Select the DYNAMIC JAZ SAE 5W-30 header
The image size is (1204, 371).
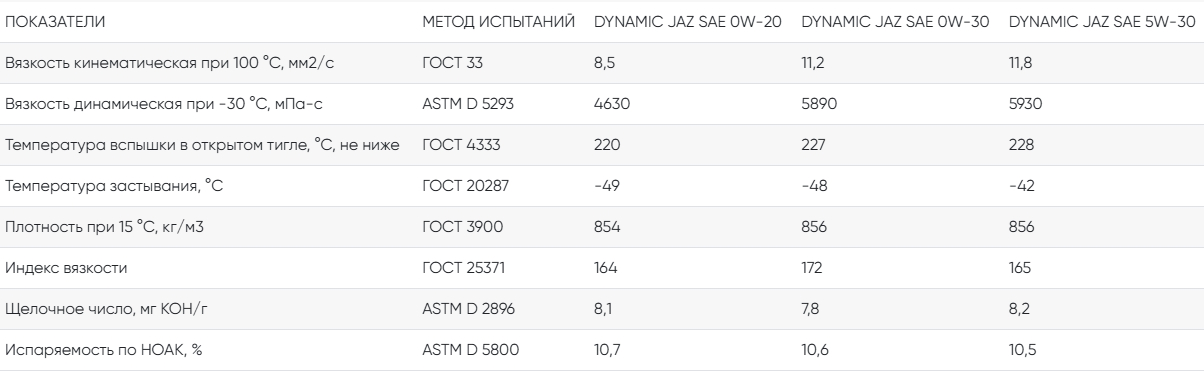(1104, 20)
